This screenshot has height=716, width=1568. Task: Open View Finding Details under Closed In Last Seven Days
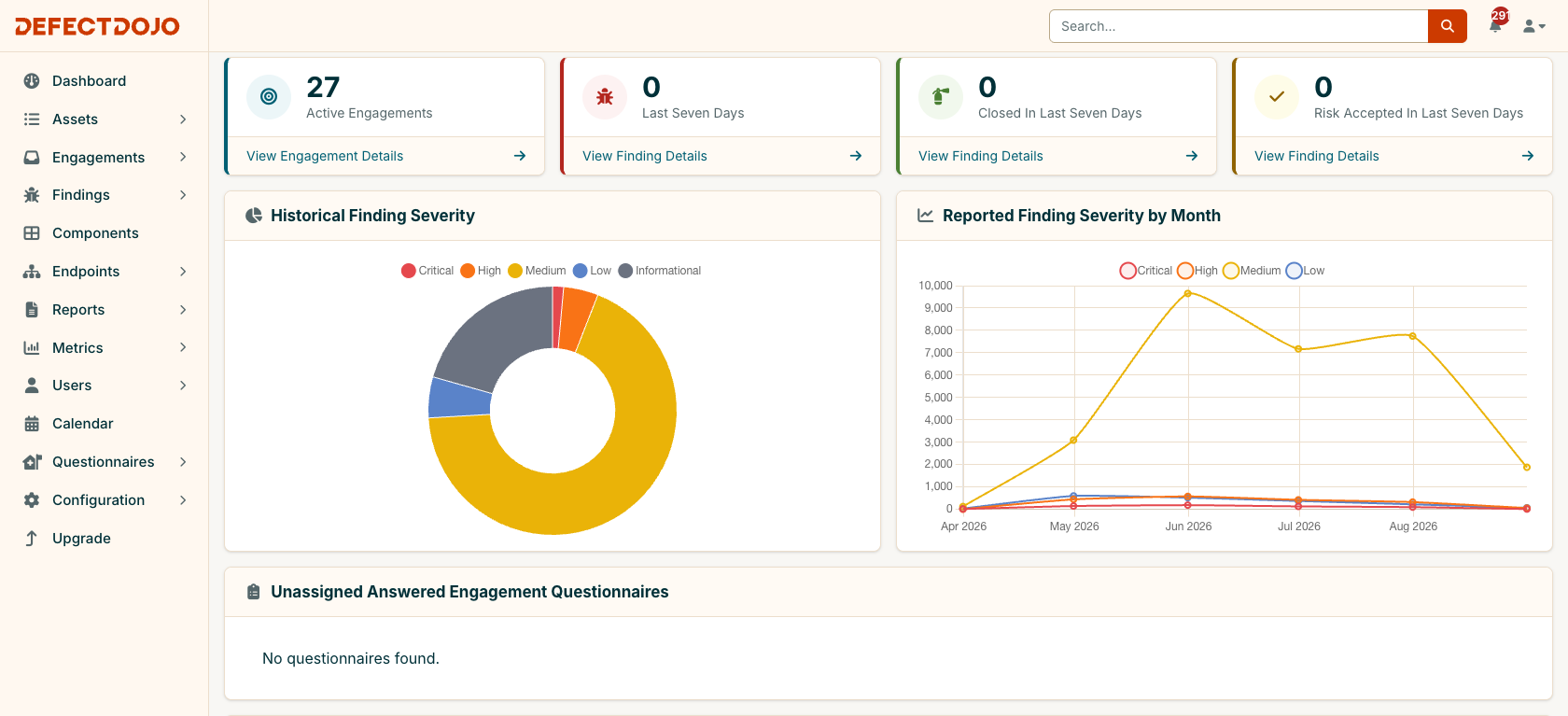coord(981,156)
